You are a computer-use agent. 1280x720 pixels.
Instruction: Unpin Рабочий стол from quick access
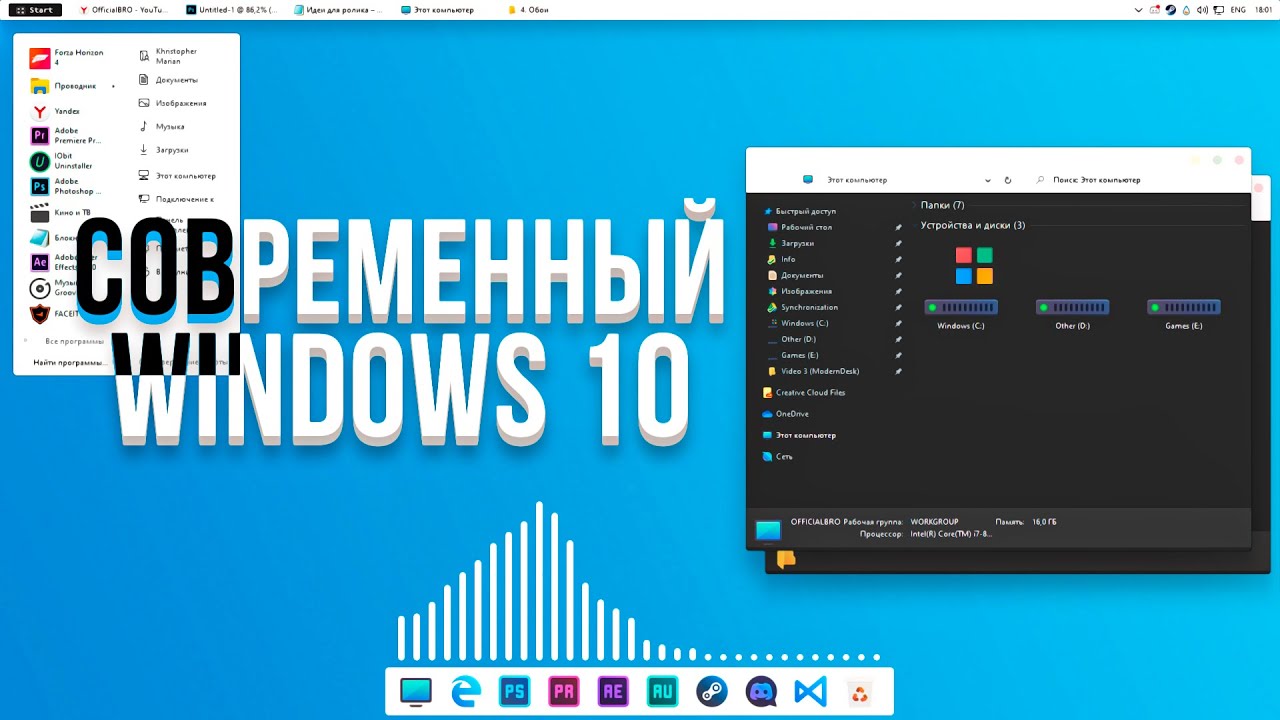898,227
